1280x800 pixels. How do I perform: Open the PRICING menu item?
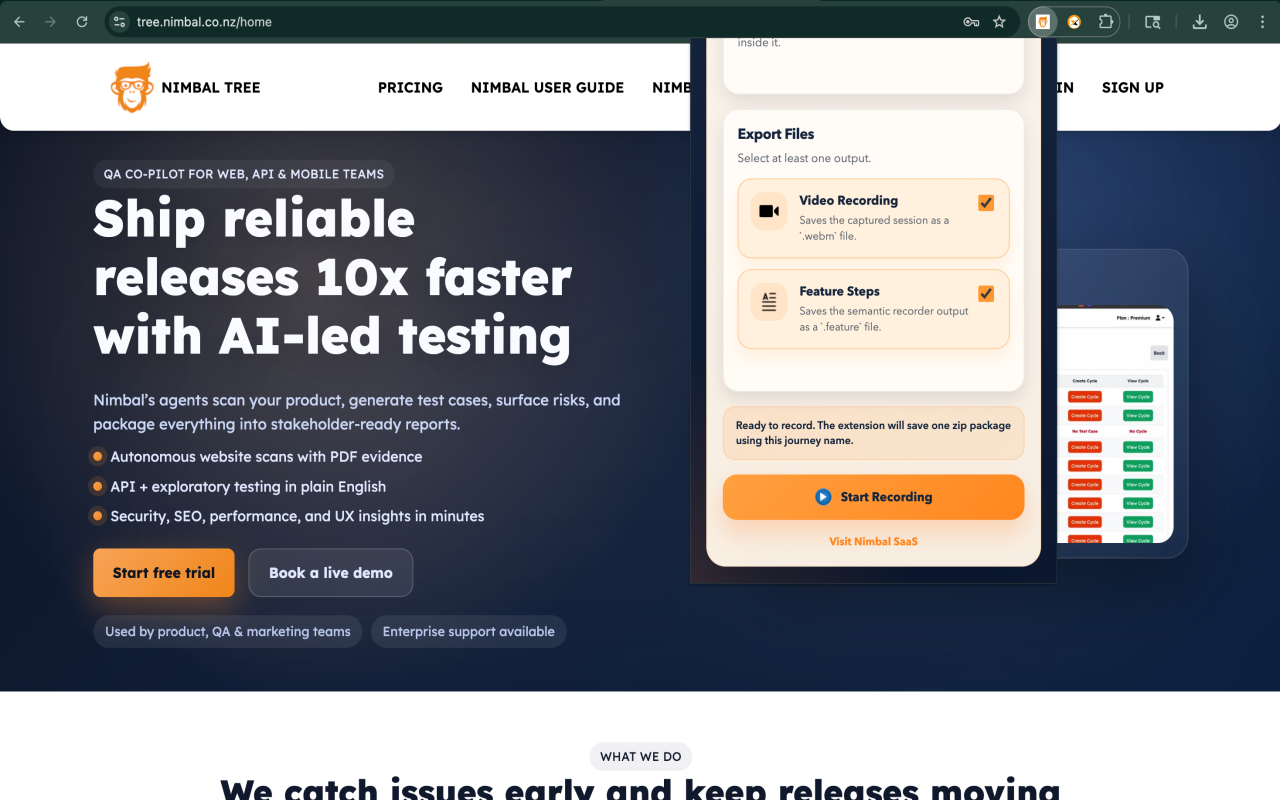[410, 88]
